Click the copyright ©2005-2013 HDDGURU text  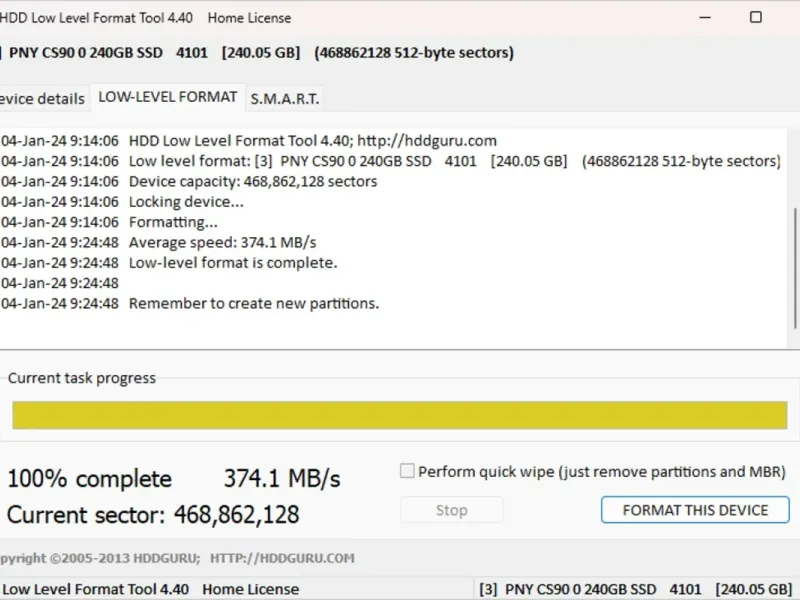(100, 558)
